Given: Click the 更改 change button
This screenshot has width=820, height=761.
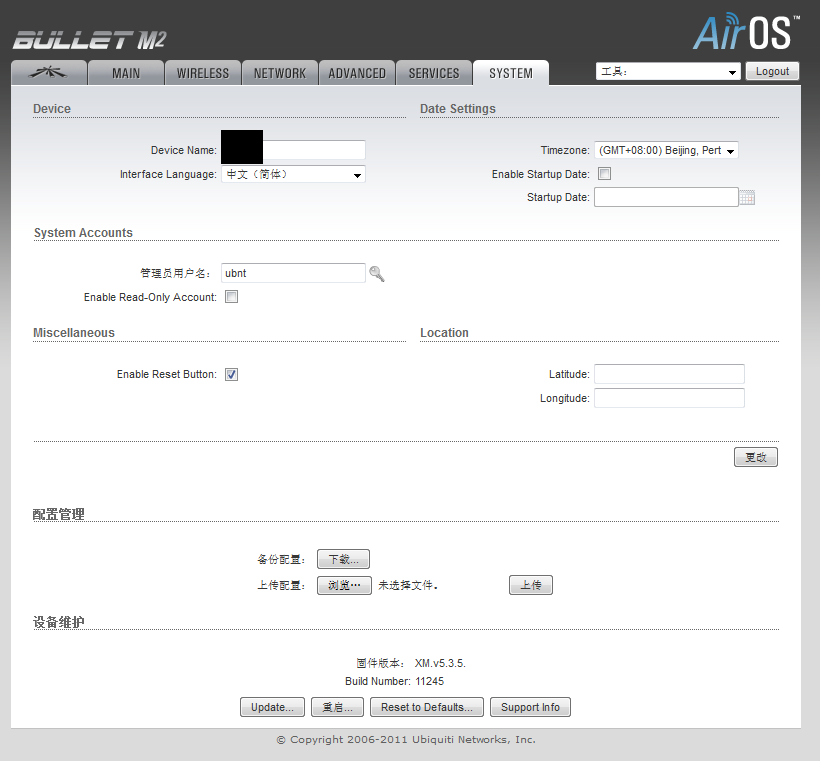Looking at the screenshot, I should (756, 457).
